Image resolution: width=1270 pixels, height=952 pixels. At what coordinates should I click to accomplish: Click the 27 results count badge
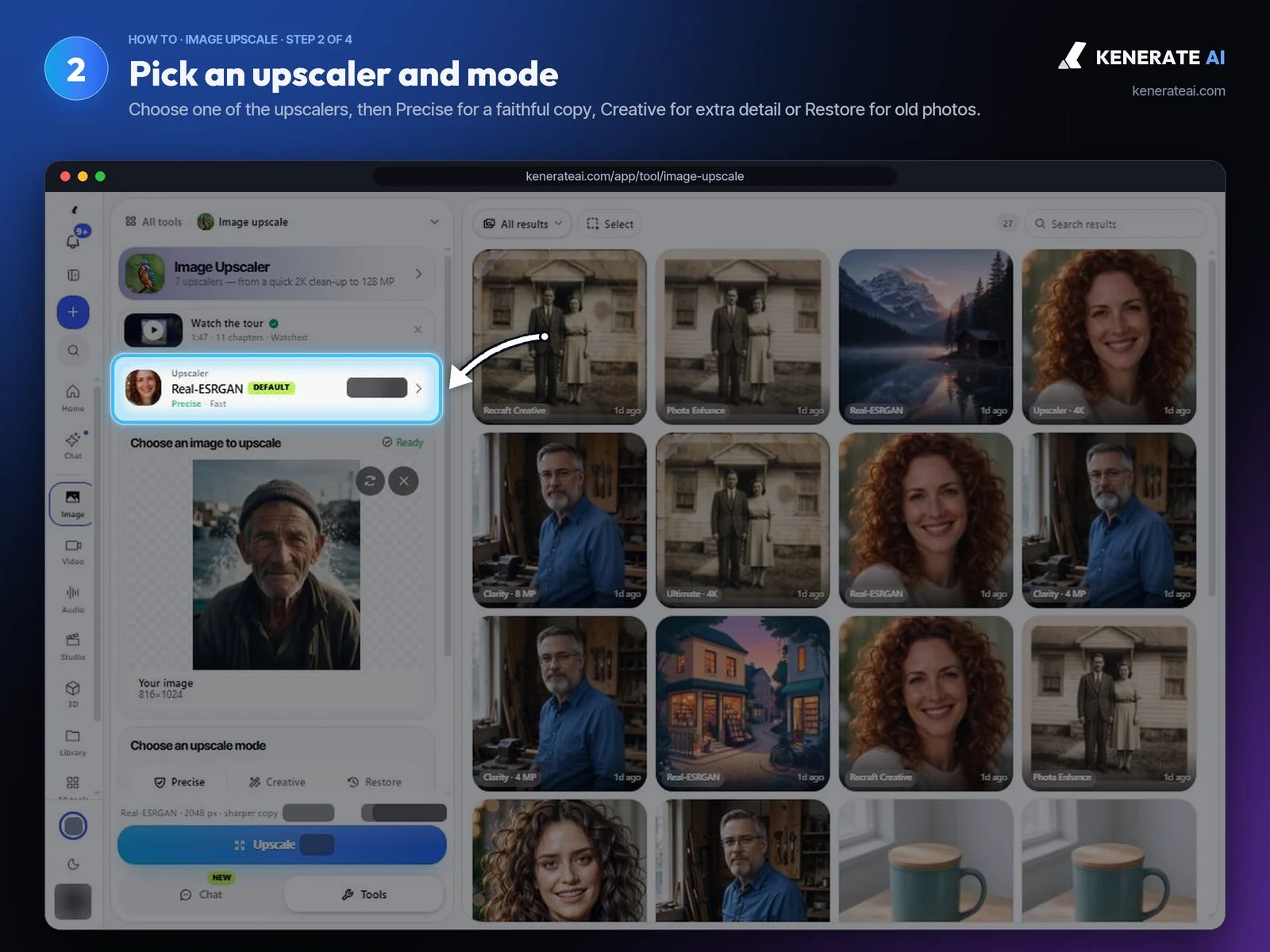pyautogui.click(x=1007, y=224)
